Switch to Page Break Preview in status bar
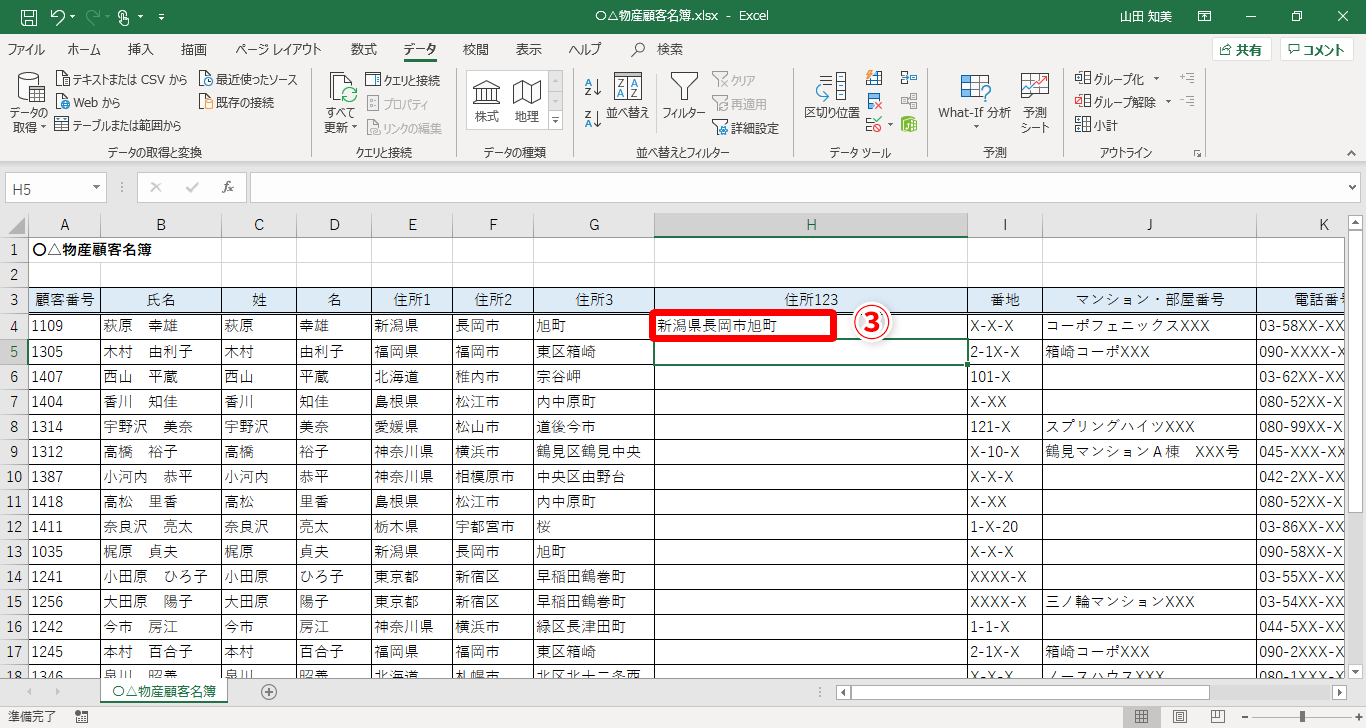Screen dimensions: 1366x728 (1219, 716)
